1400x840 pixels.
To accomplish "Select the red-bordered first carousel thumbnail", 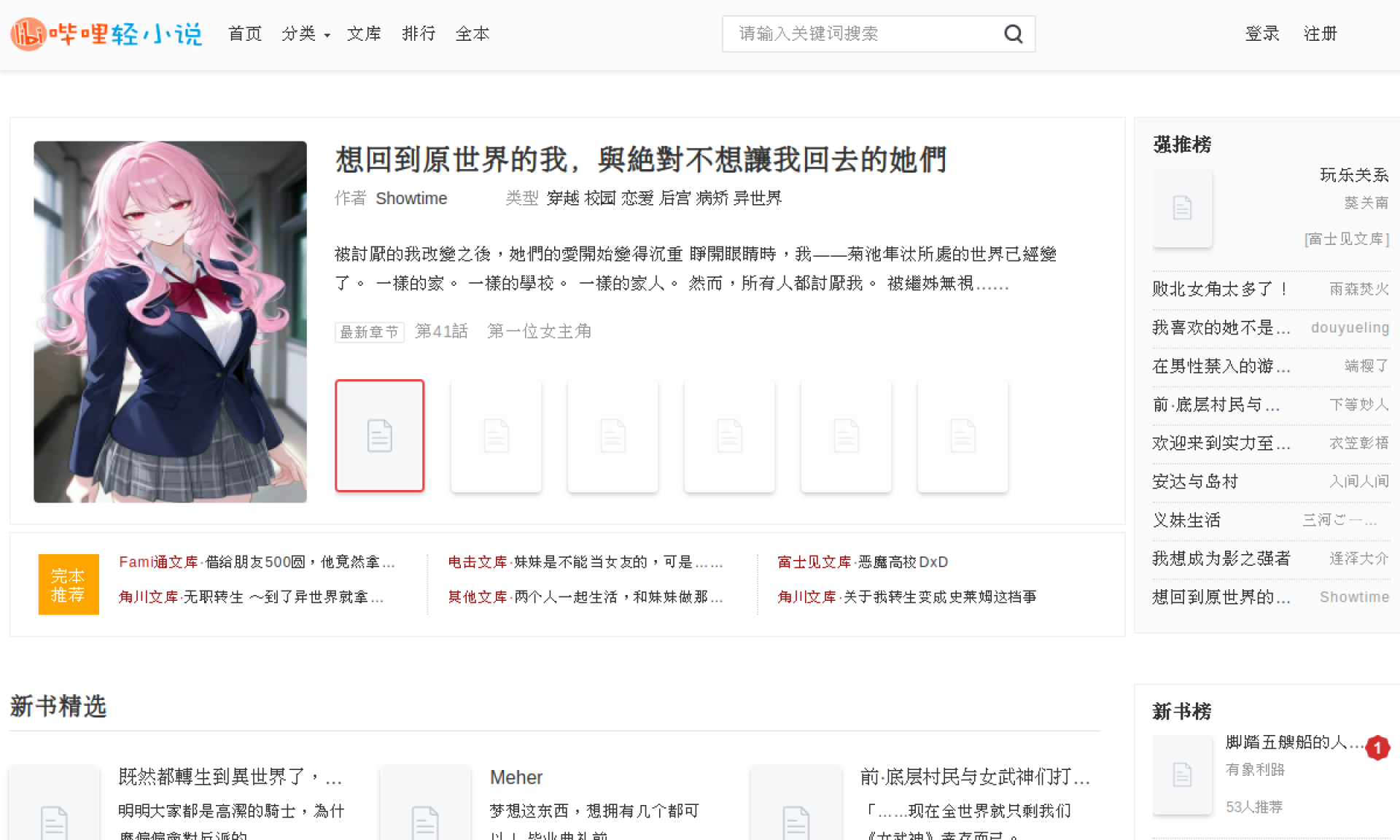I will coord(379,435).
